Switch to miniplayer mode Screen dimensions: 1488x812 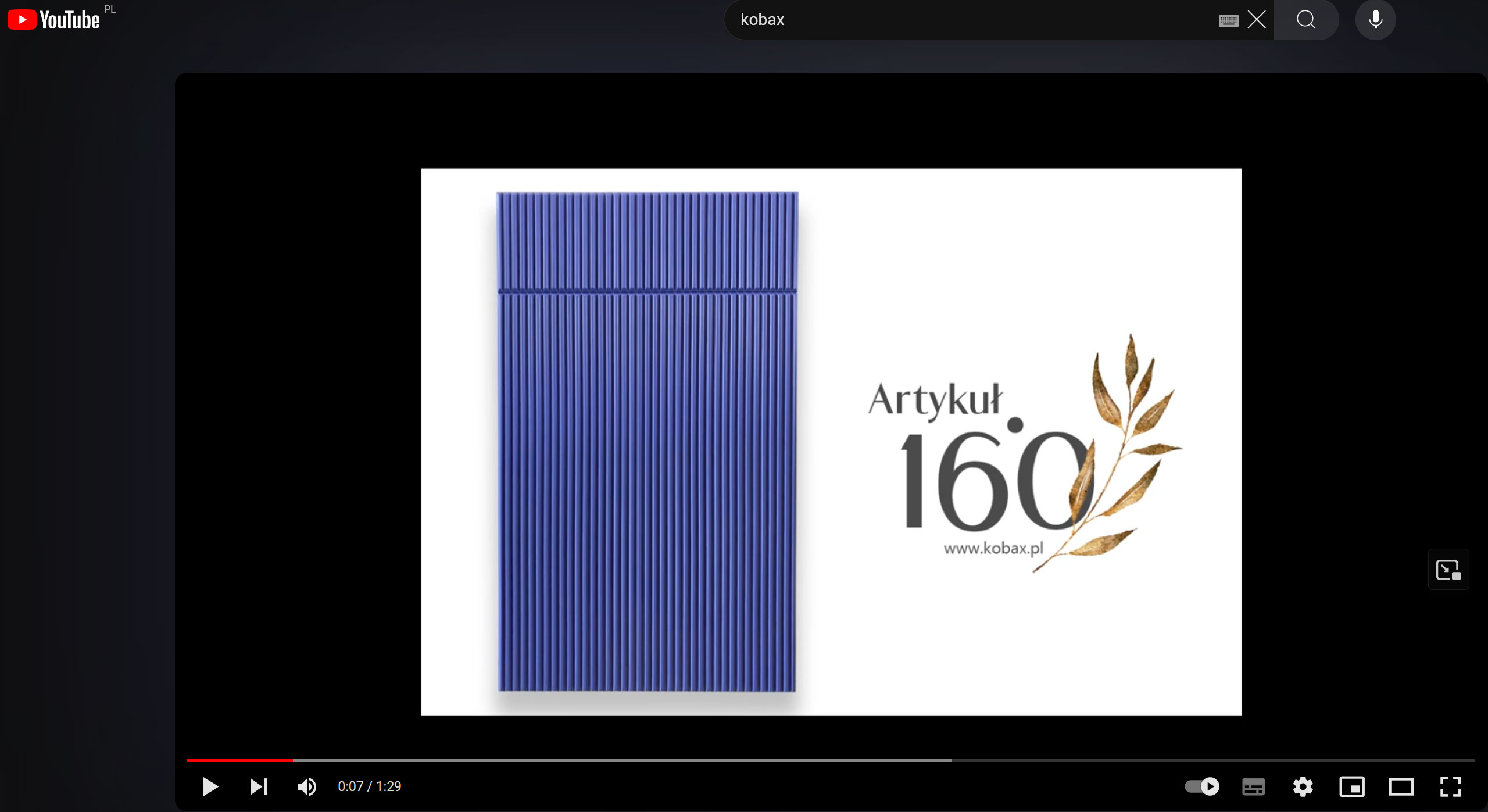[x=1352, y=786]
